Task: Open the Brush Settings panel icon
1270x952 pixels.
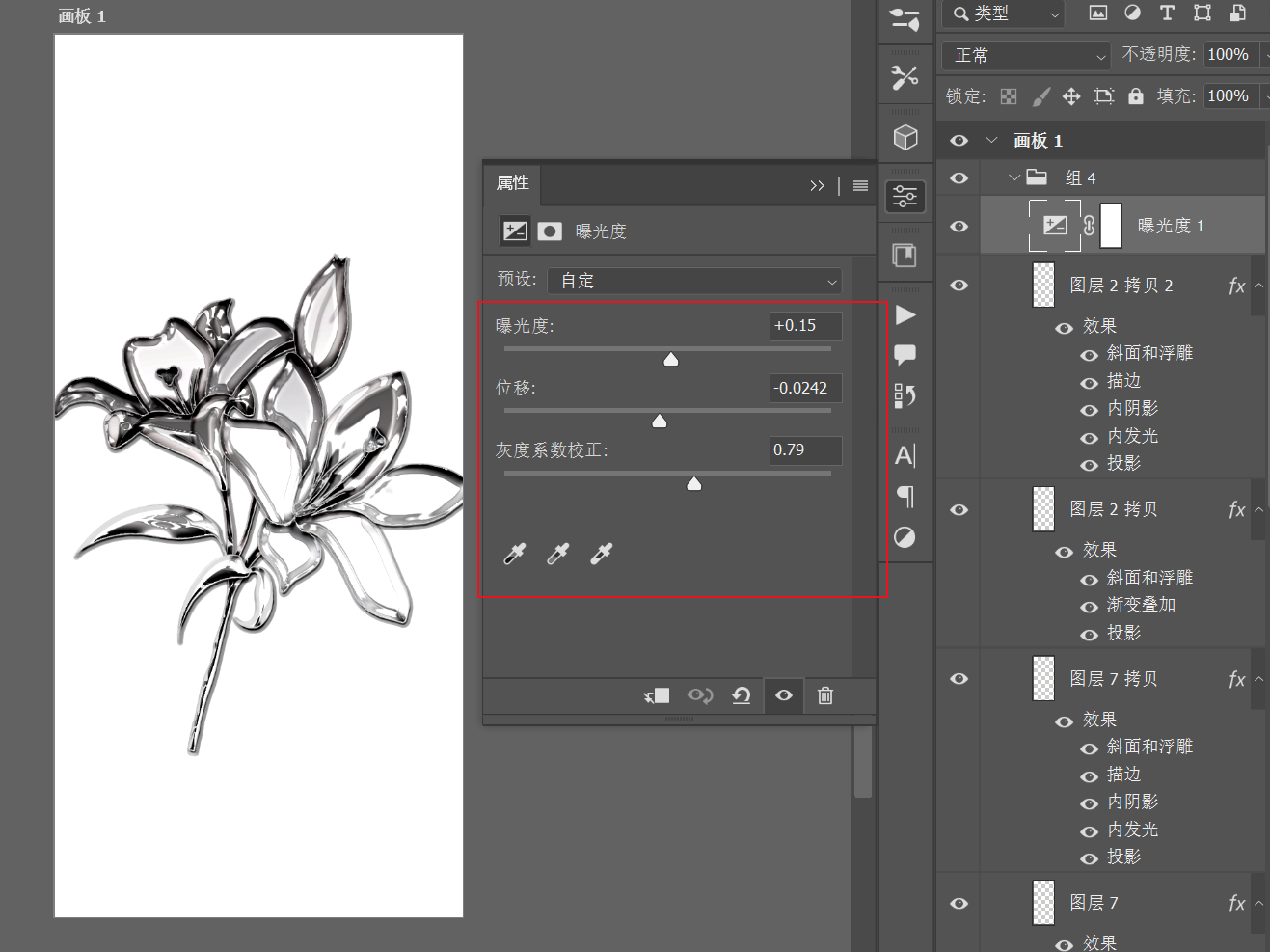Action: (905, 19)
